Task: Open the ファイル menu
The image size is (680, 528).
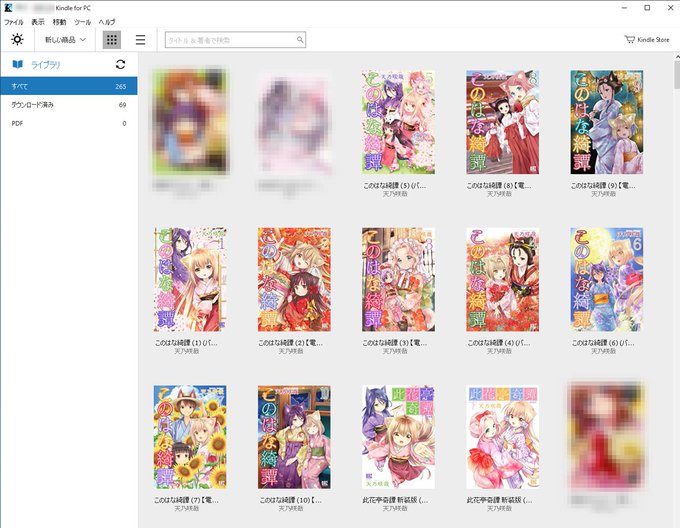Action: coord(13,22)
